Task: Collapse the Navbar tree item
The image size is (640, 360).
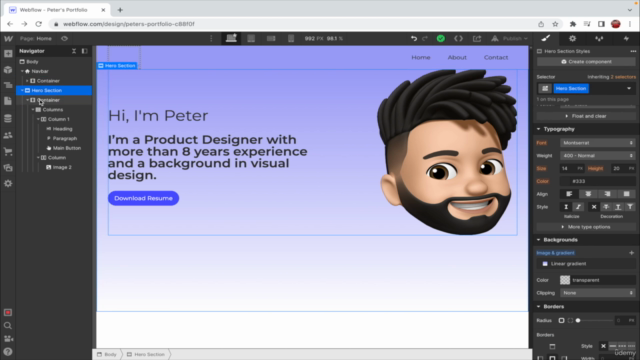Action: click(22, 71)
